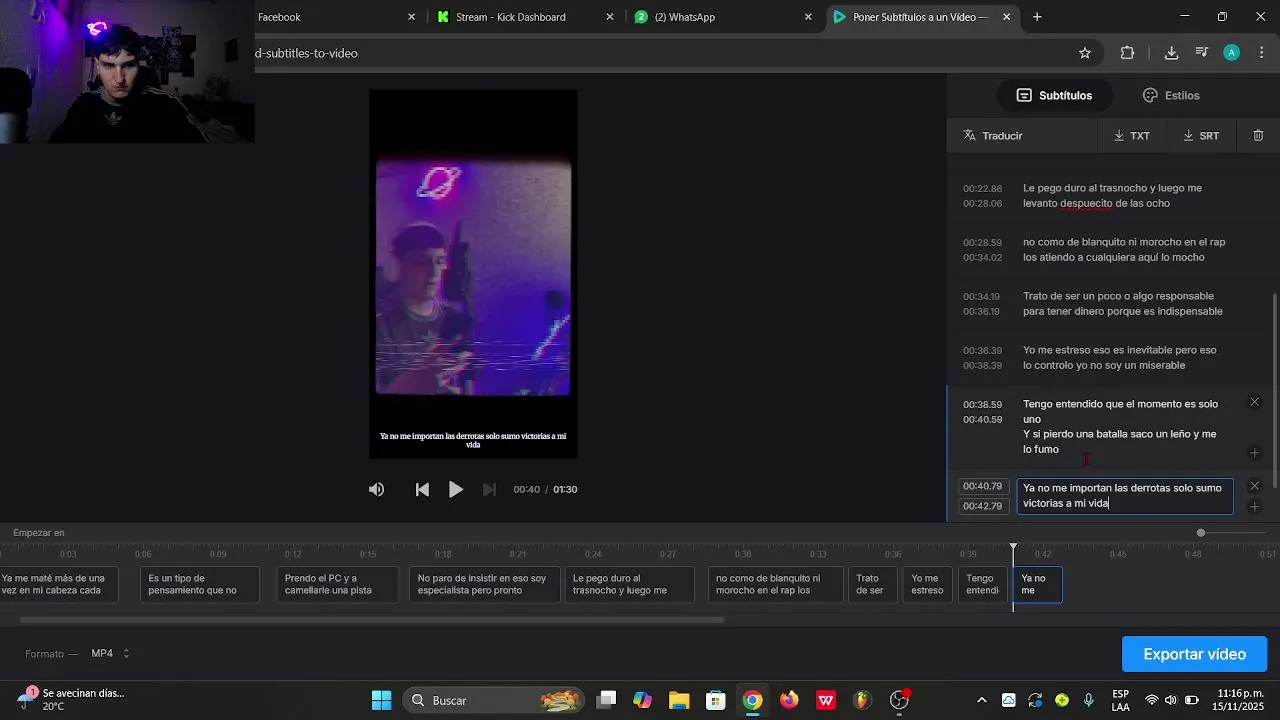Screen dimensions: 1280x720
Task: Switch to WhatsApp browser tab
Action: (x=685, y=17)
